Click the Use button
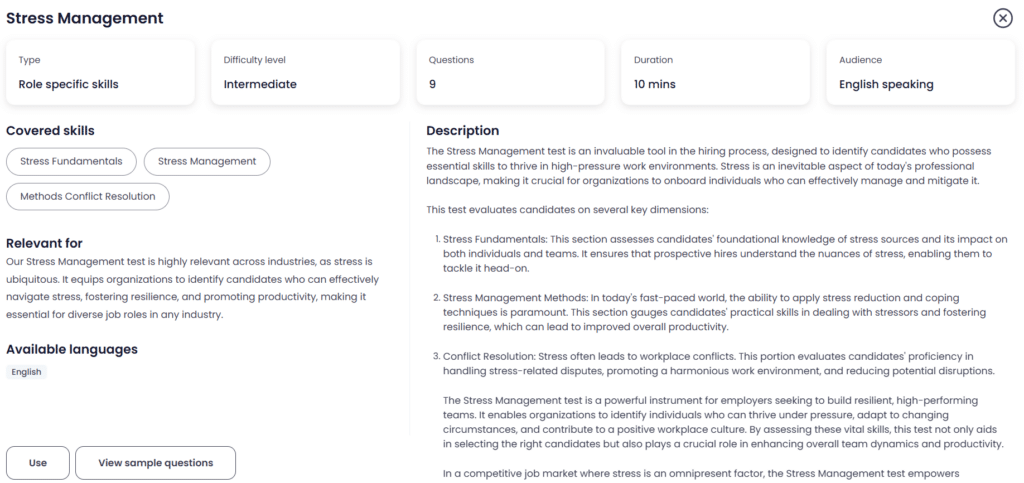 click(x=38, y=463)
